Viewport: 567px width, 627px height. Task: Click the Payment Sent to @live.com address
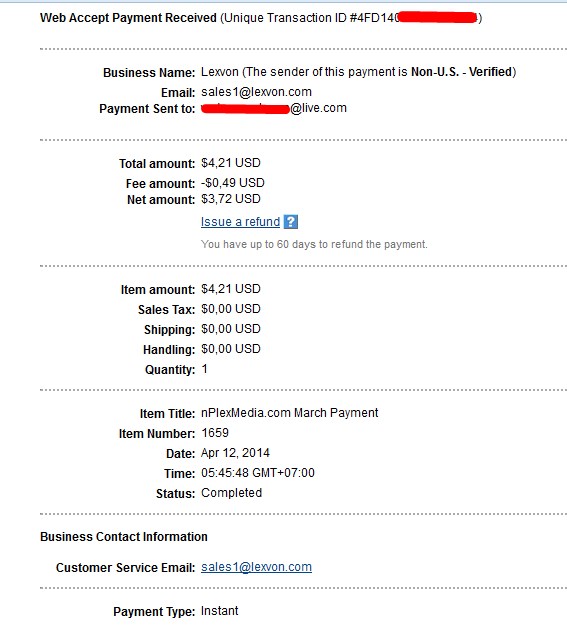(274, 108)
